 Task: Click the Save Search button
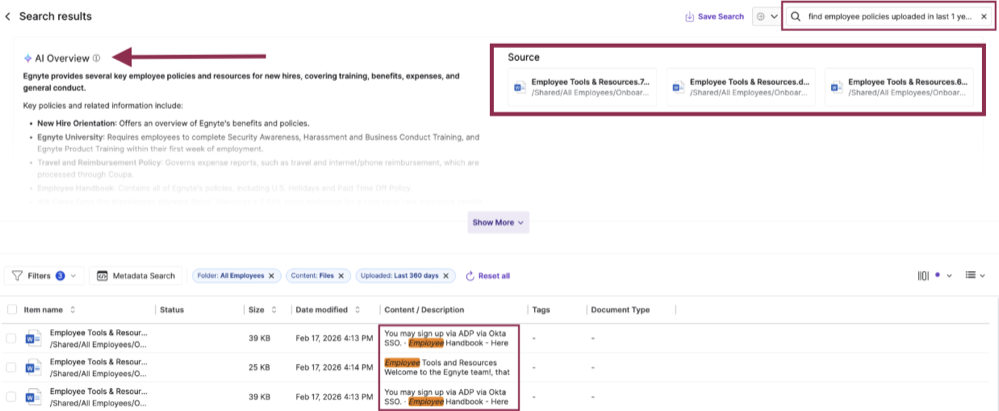pos(714,17)
